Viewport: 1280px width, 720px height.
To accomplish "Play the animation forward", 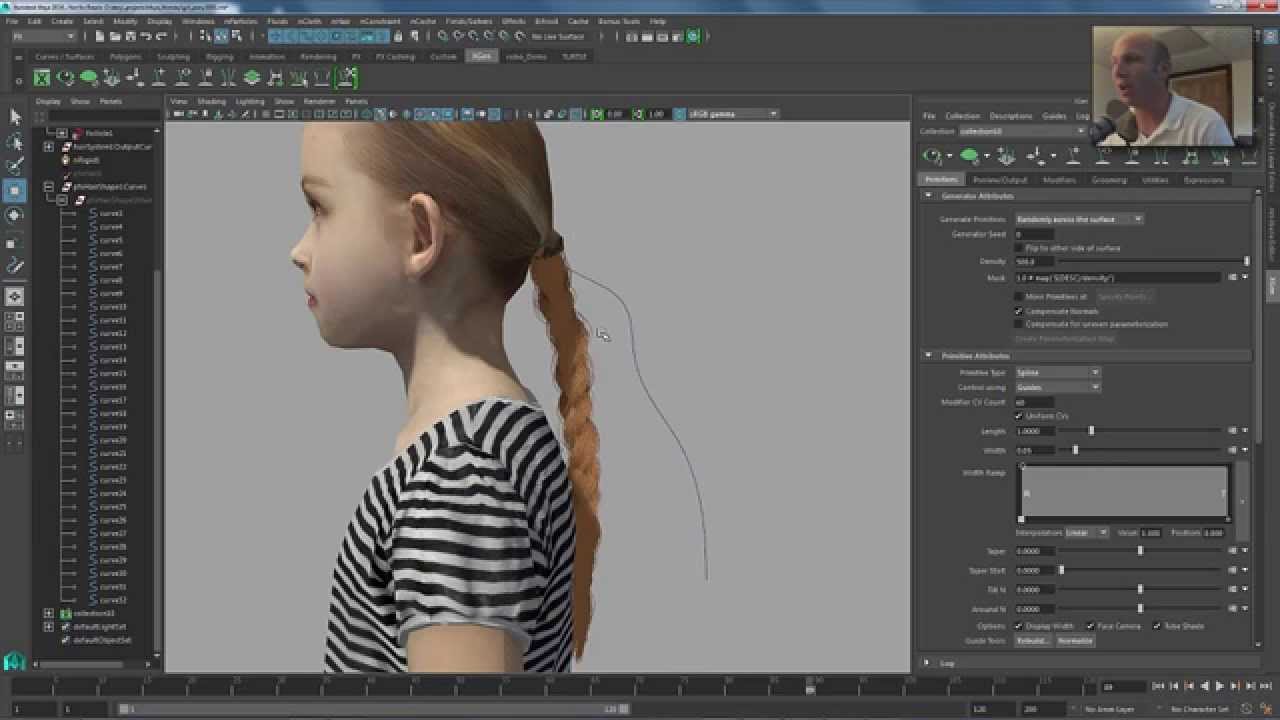I will tap(1219, 687).
